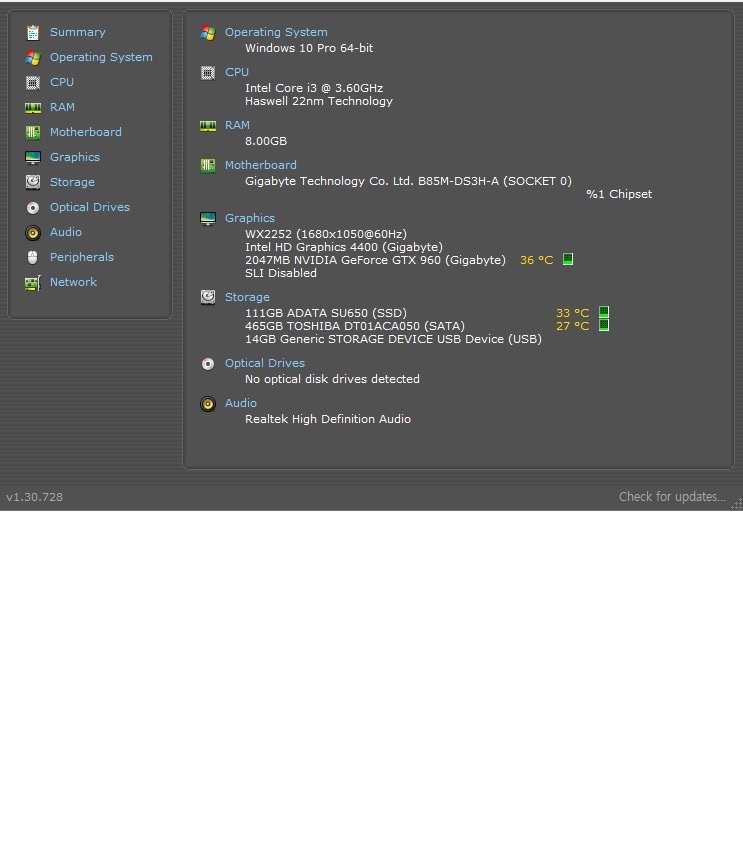Click SLI Disabled text
The image size is (743, 860).
click(281, 273)
